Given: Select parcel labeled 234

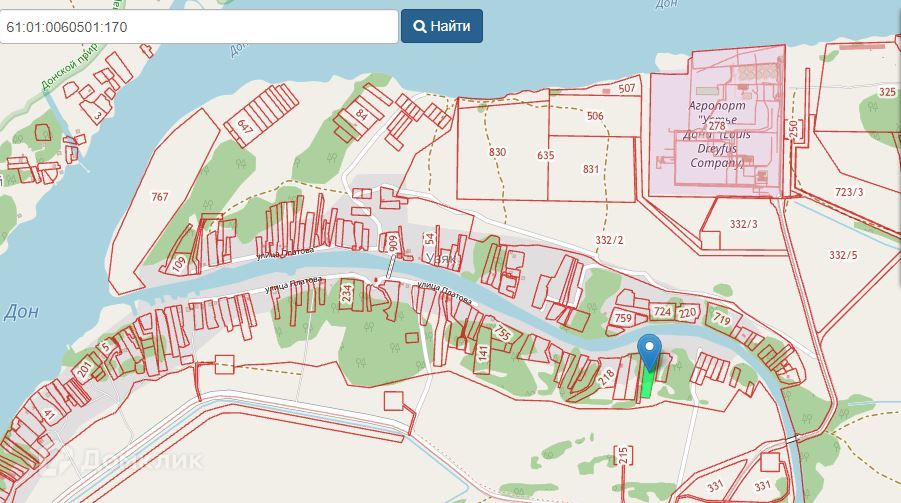Looking at the screenshot, I should click(x=346, y=294).
